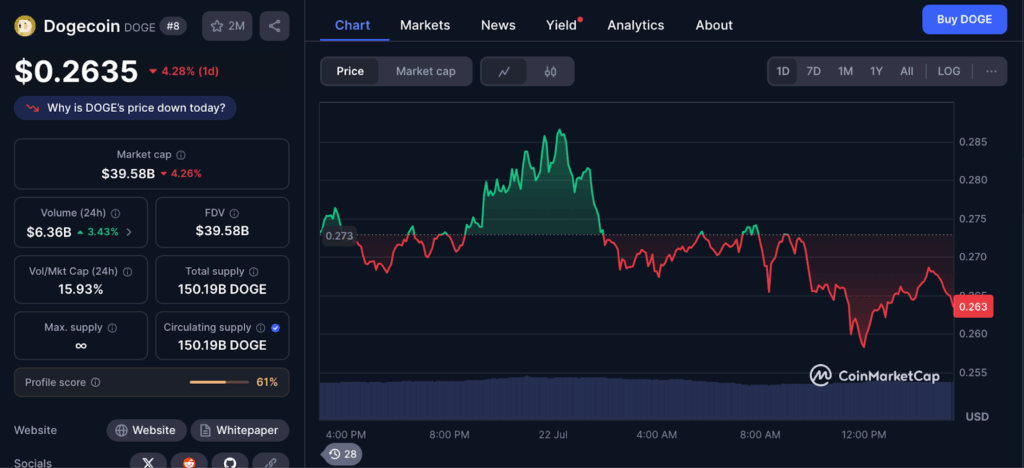The image size is (1024, 468).
Task: Open the Reddit social link
Action: point(187,462)
